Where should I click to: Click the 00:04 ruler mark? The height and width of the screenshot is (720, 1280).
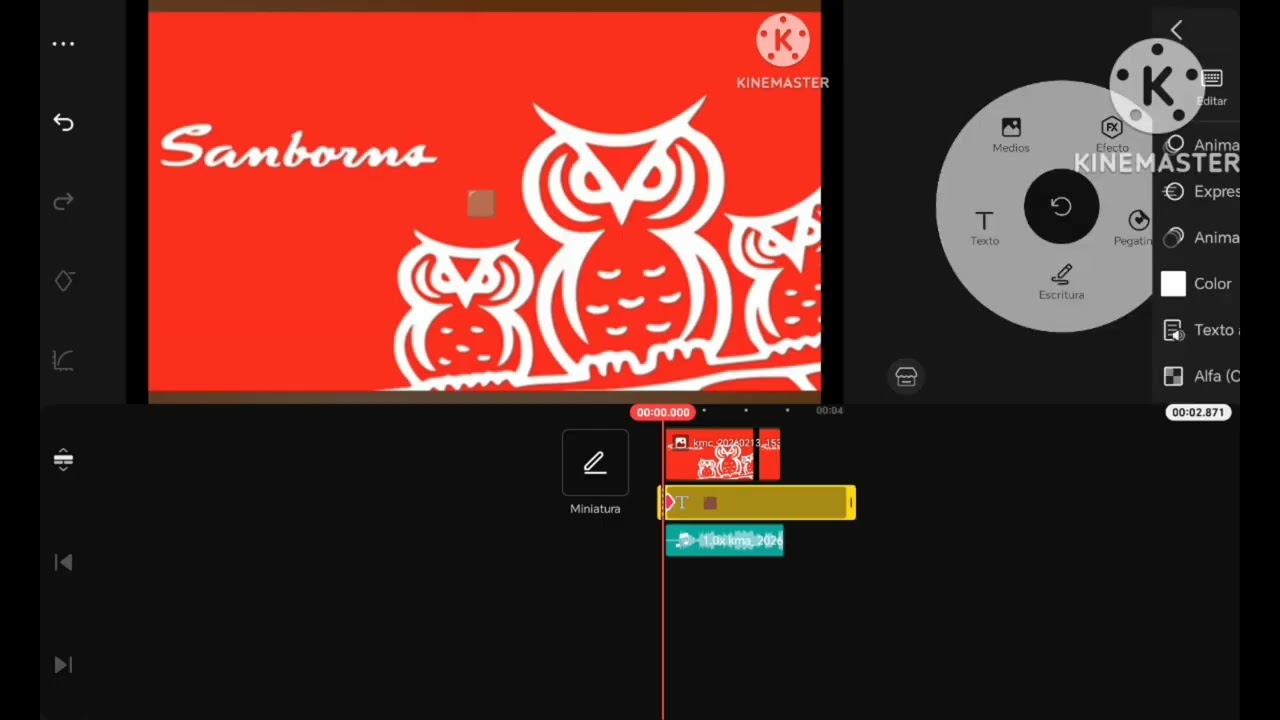[x=829, y=411]
